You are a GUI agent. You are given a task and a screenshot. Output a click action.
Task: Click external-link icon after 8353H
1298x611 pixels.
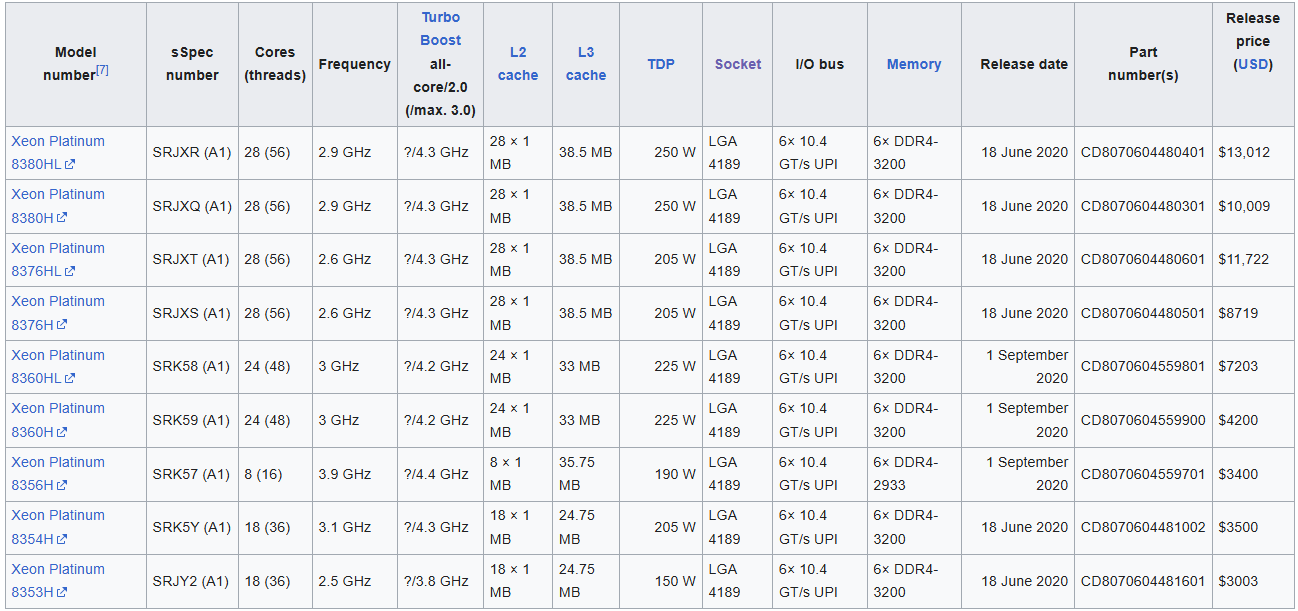(62, 593)
